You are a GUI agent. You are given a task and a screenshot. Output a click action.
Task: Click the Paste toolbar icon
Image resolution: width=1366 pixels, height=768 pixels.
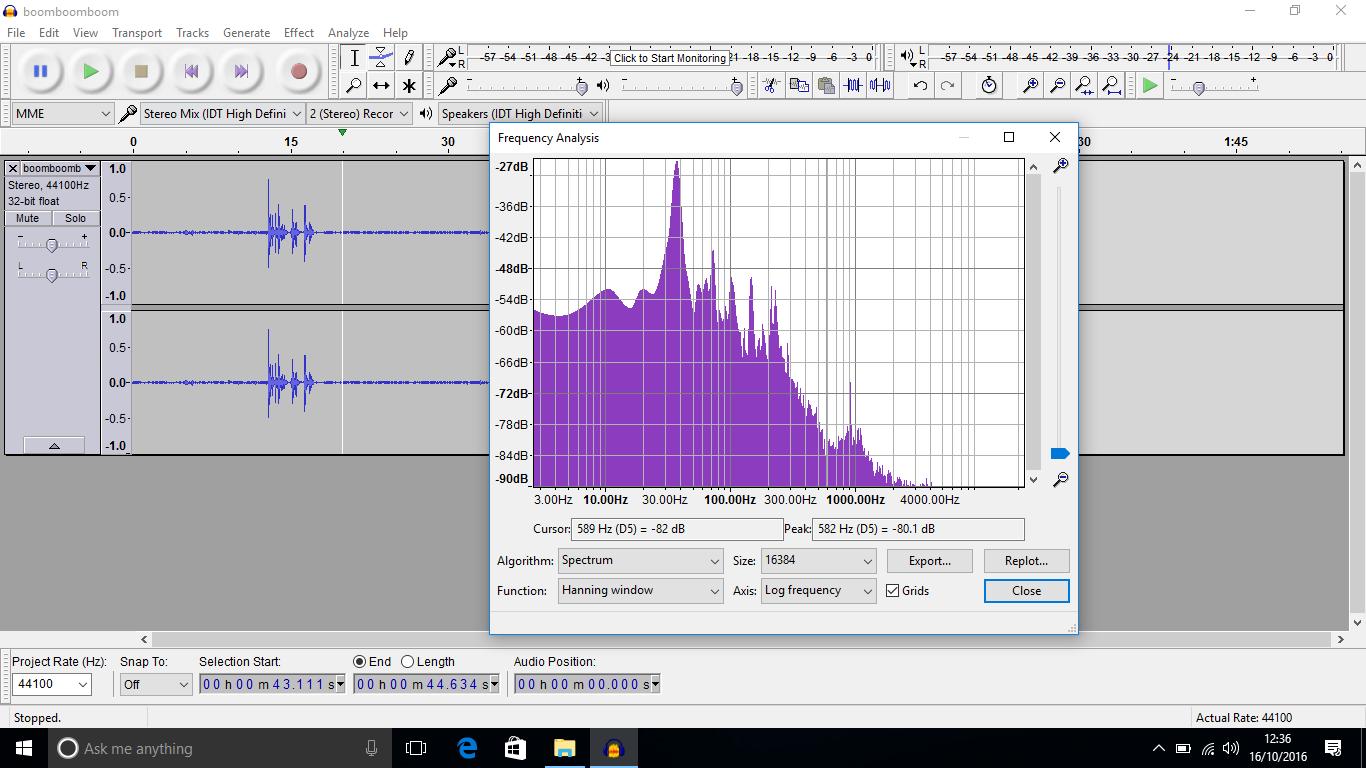pyautogui.click(x=825, y=85)
